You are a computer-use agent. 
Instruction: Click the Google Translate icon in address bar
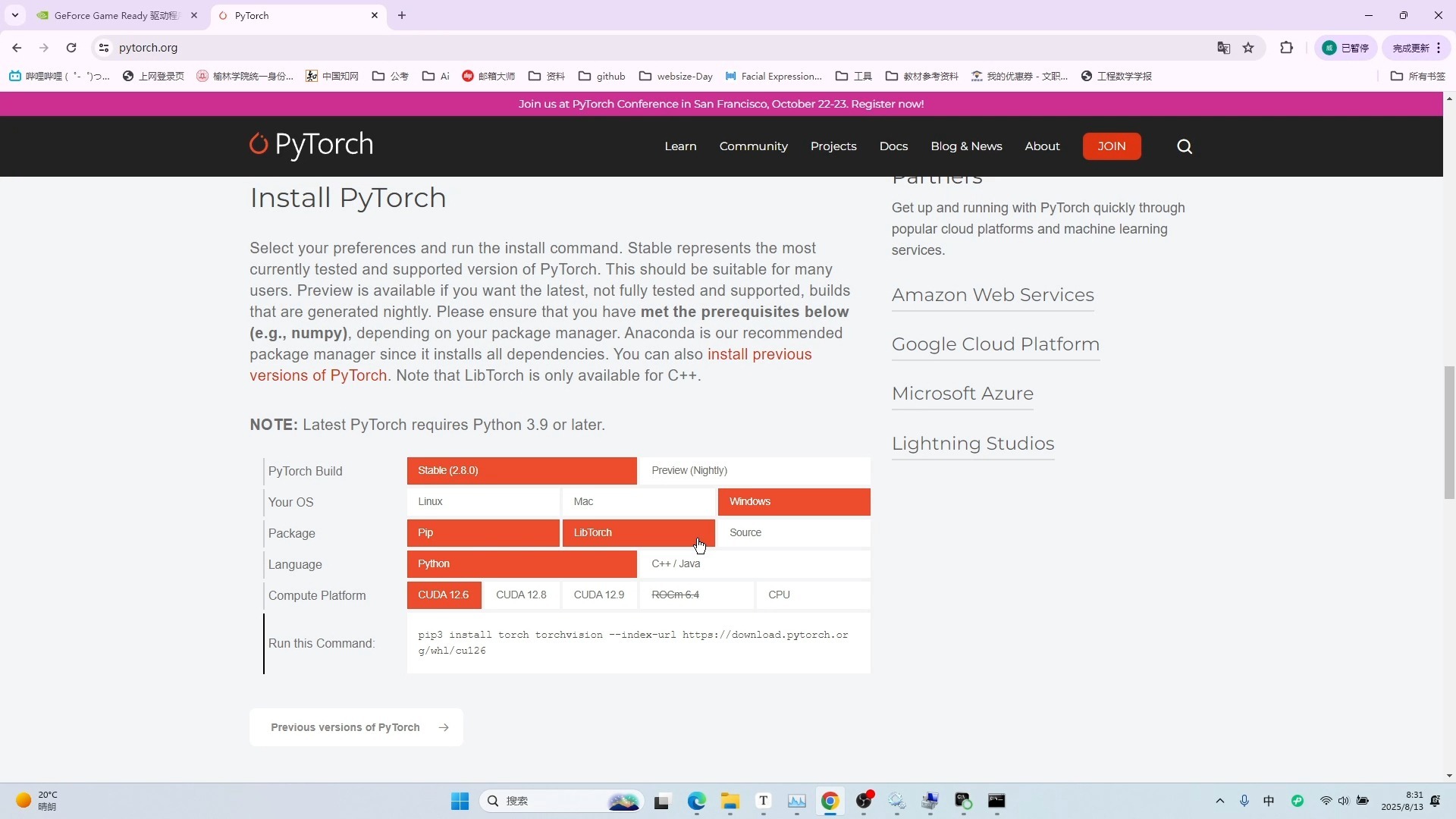(x=1223, y=48)
